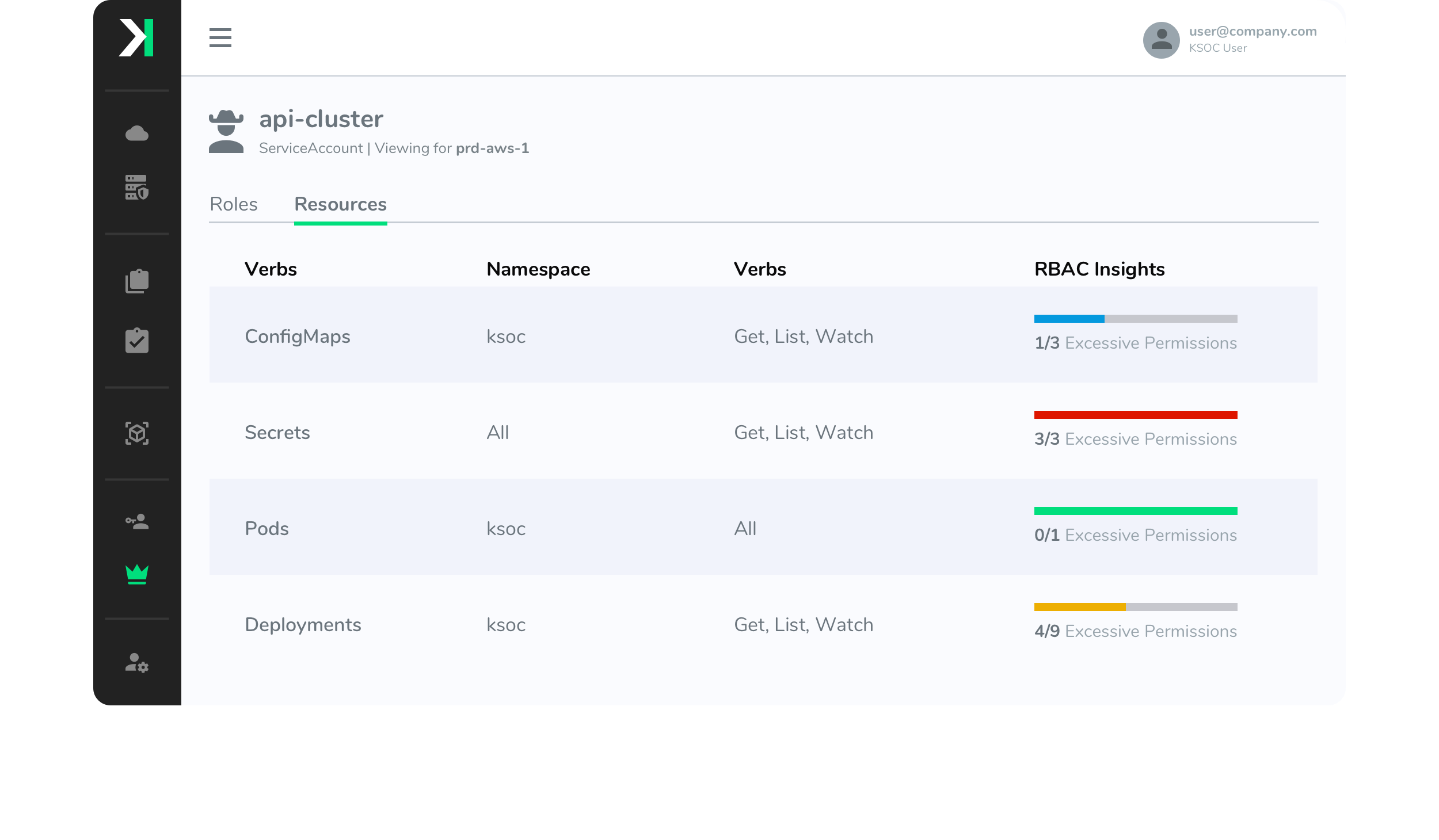Click the KSOC logo in the sidebar
This screenshot has height=840, width=1439.
(136, 38)
